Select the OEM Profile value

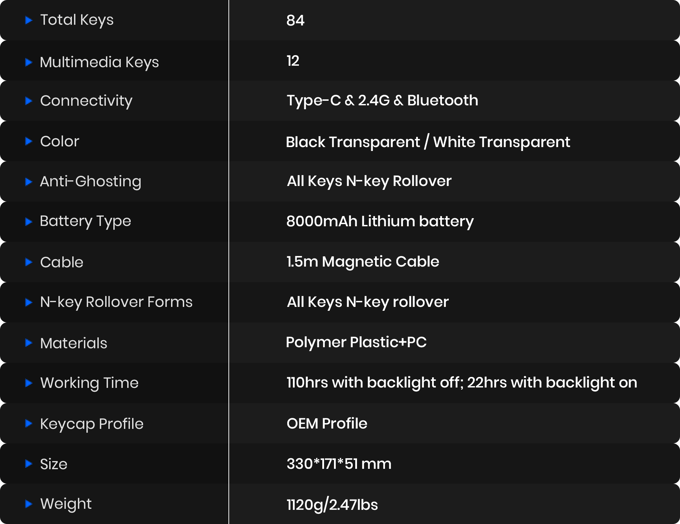[x=327, y=424]
